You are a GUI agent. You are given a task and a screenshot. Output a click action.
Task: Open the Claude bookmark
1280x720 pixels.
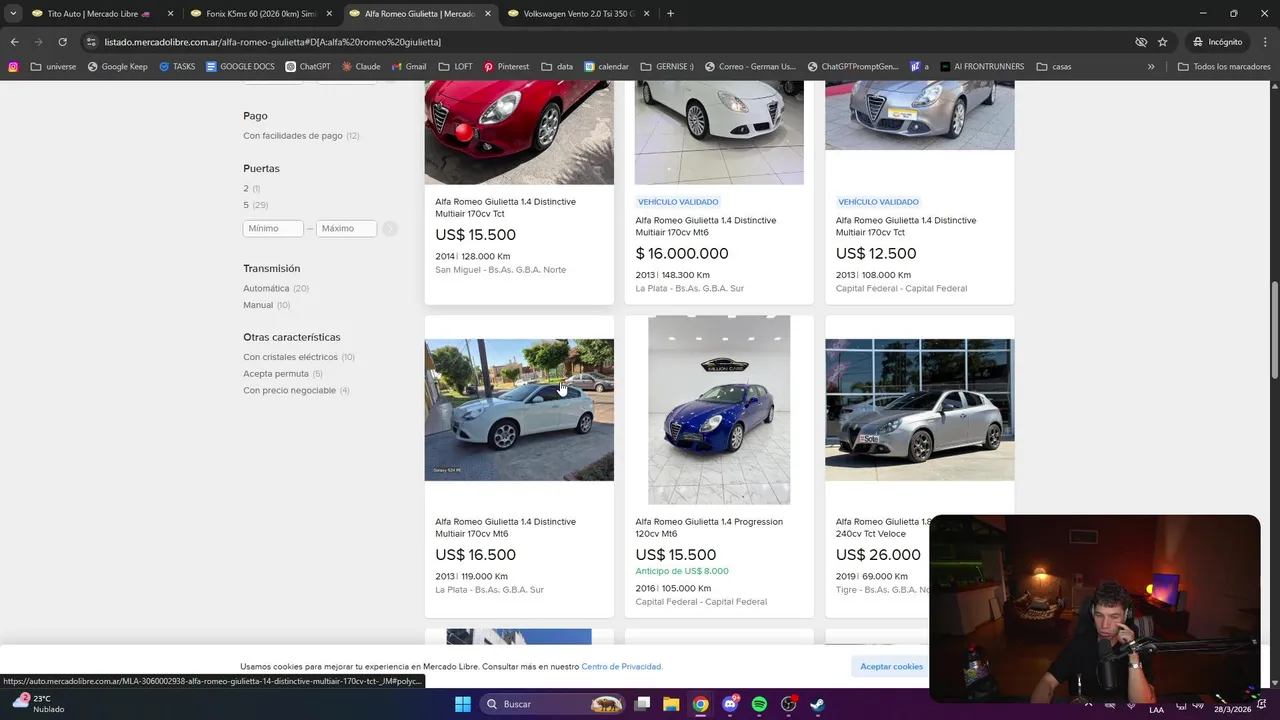(361, 67)
